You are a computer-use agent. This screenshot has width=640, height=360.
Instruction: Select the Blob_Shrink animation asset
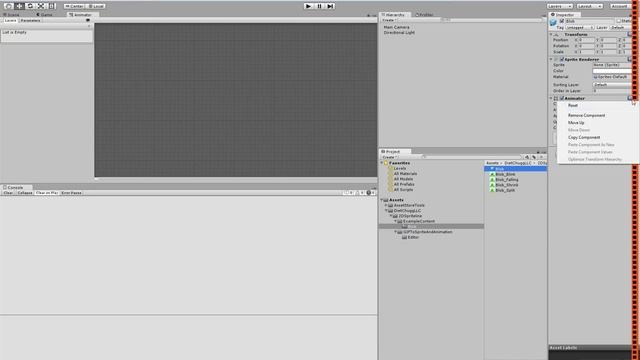coord(504,185)
